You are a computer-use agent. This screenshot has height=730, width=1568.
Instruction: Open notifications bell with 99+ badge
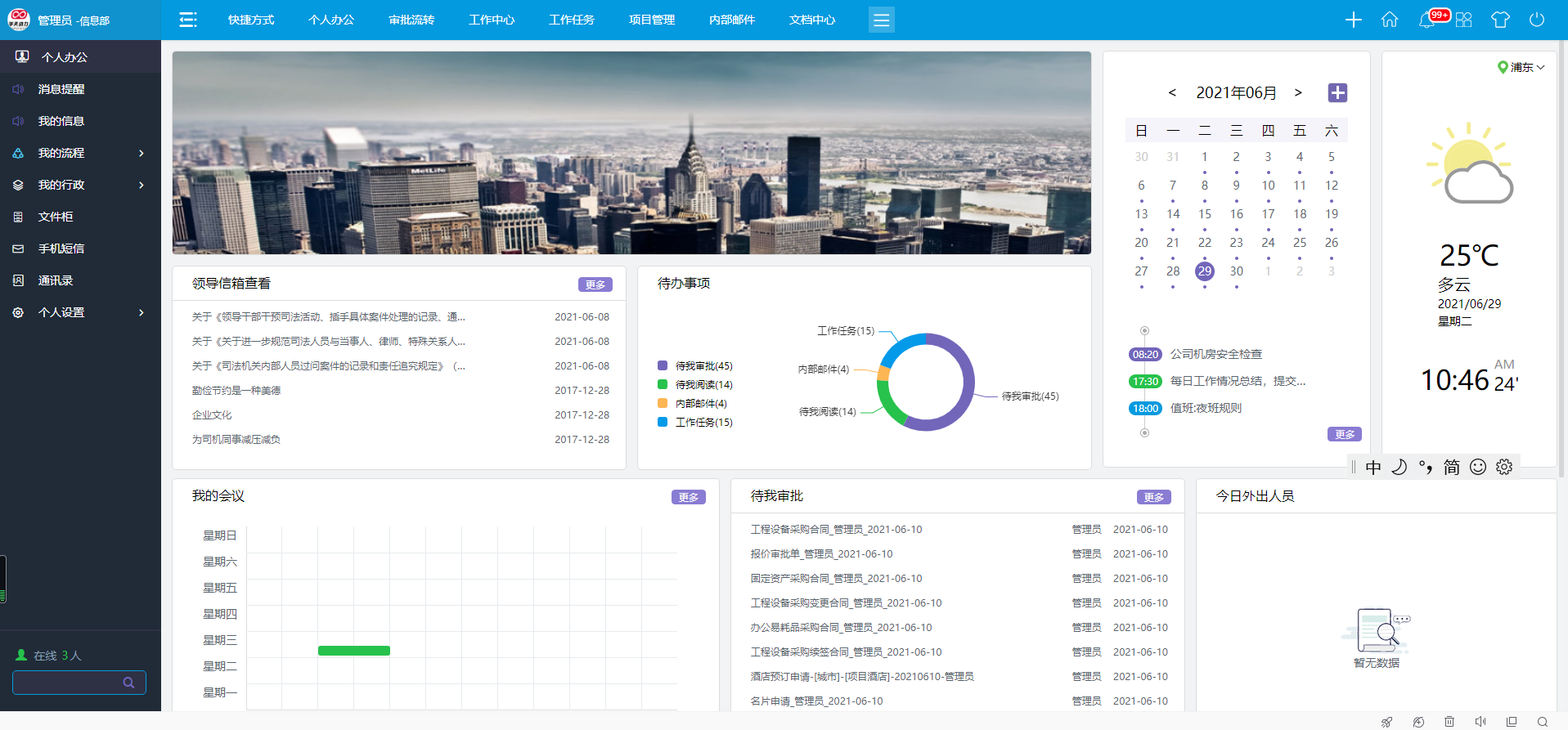(x=1427, y=20)
